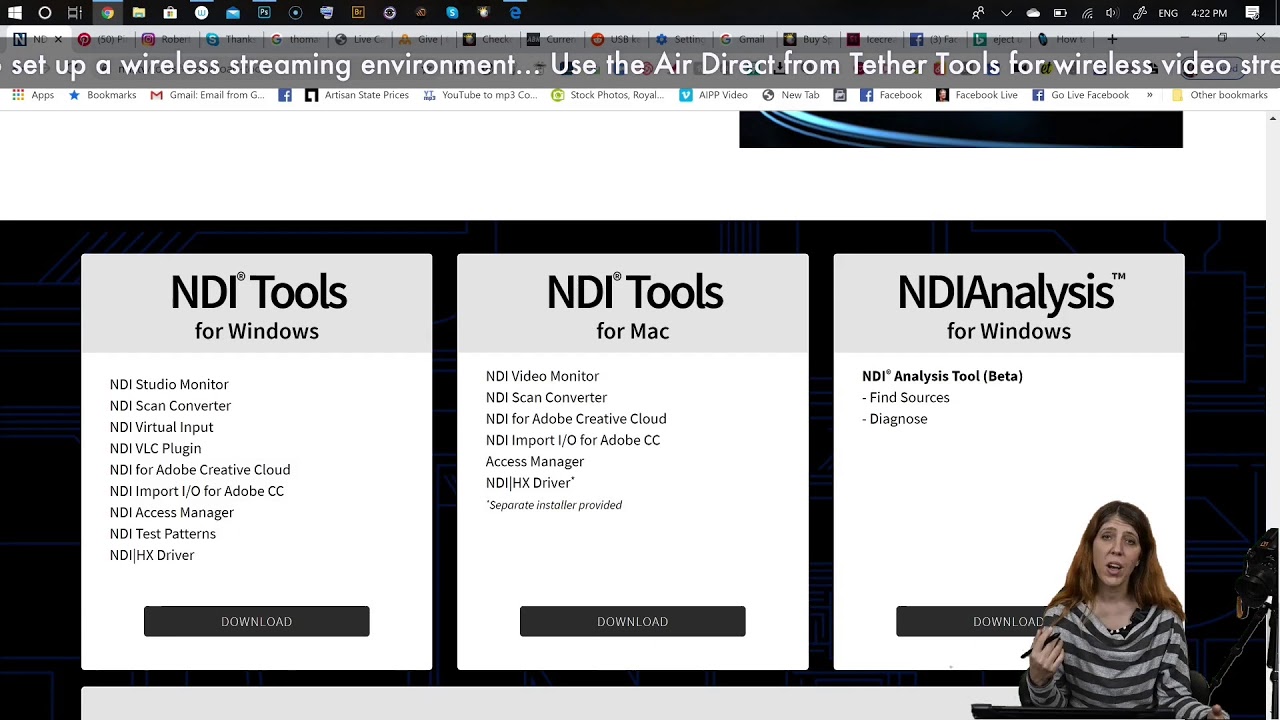The image size is (1280, 720).
Task: Click 'NDI Test Patterns' list item
Action: click(163, 533)
